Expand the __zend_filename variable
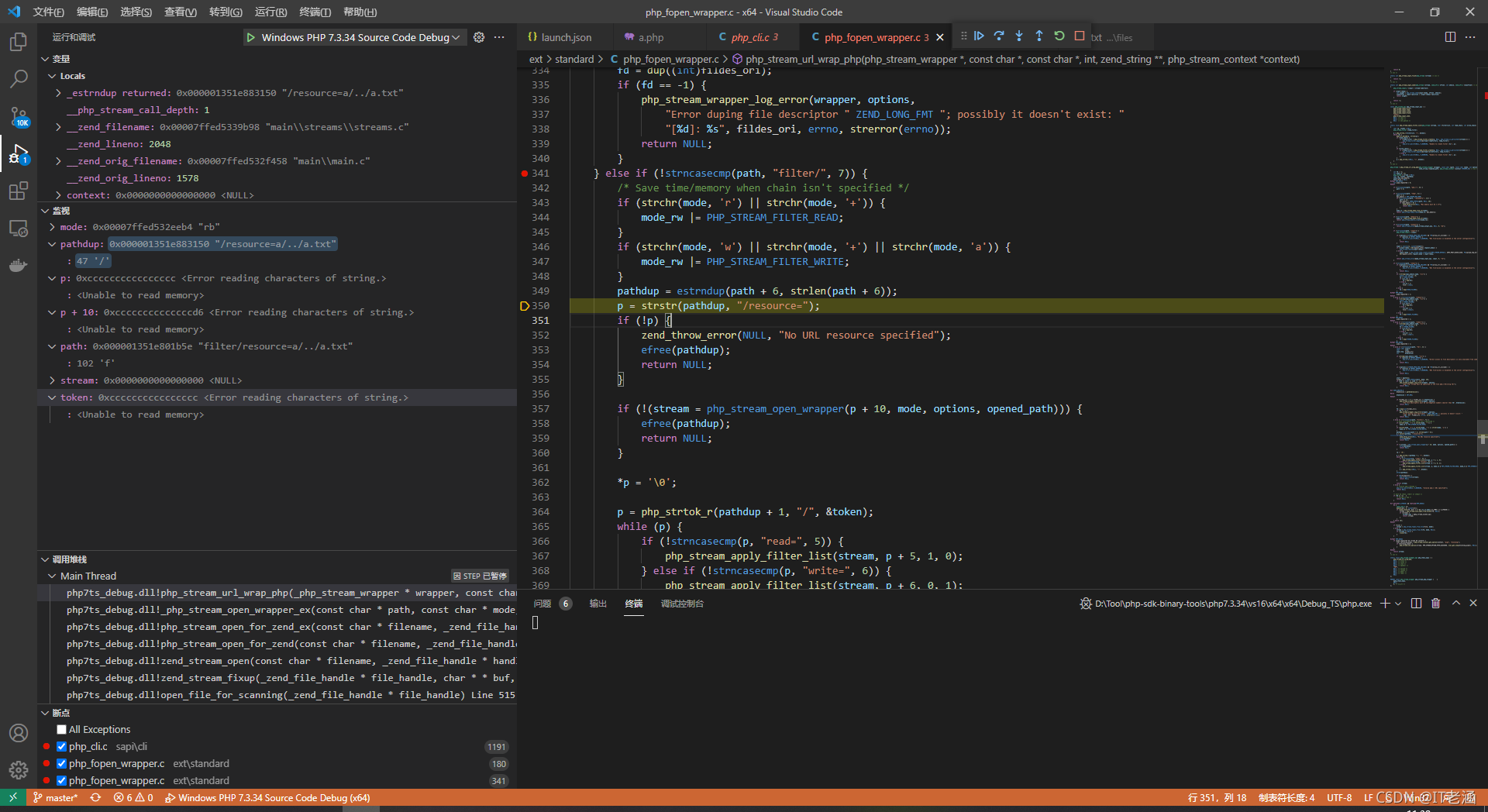This screenshot has width=1488, height=812. pyautogui.click(x=58, y=127)
